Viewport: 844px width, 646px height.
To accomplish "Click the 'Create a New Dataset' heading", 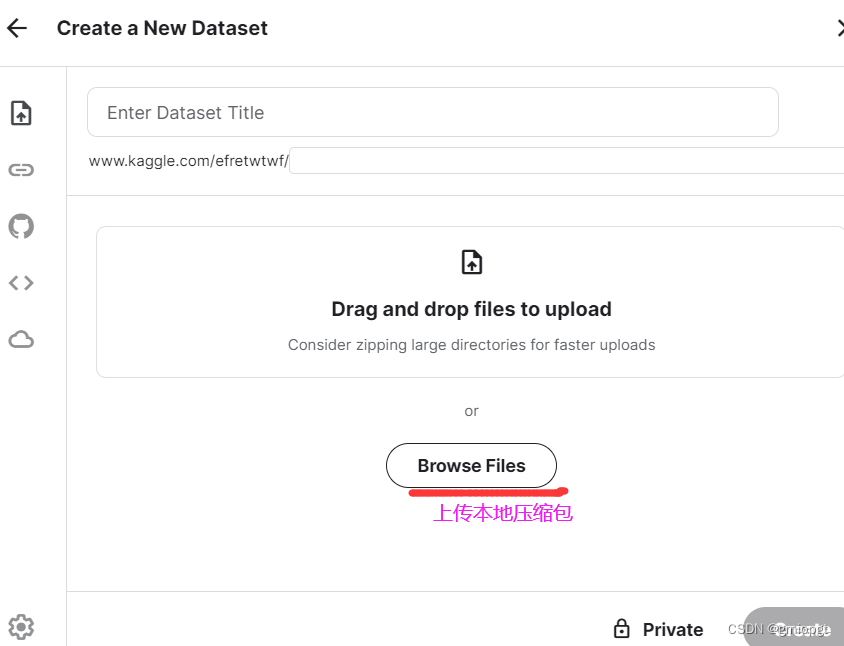I will pyautogui.click(x=162, y=28).
